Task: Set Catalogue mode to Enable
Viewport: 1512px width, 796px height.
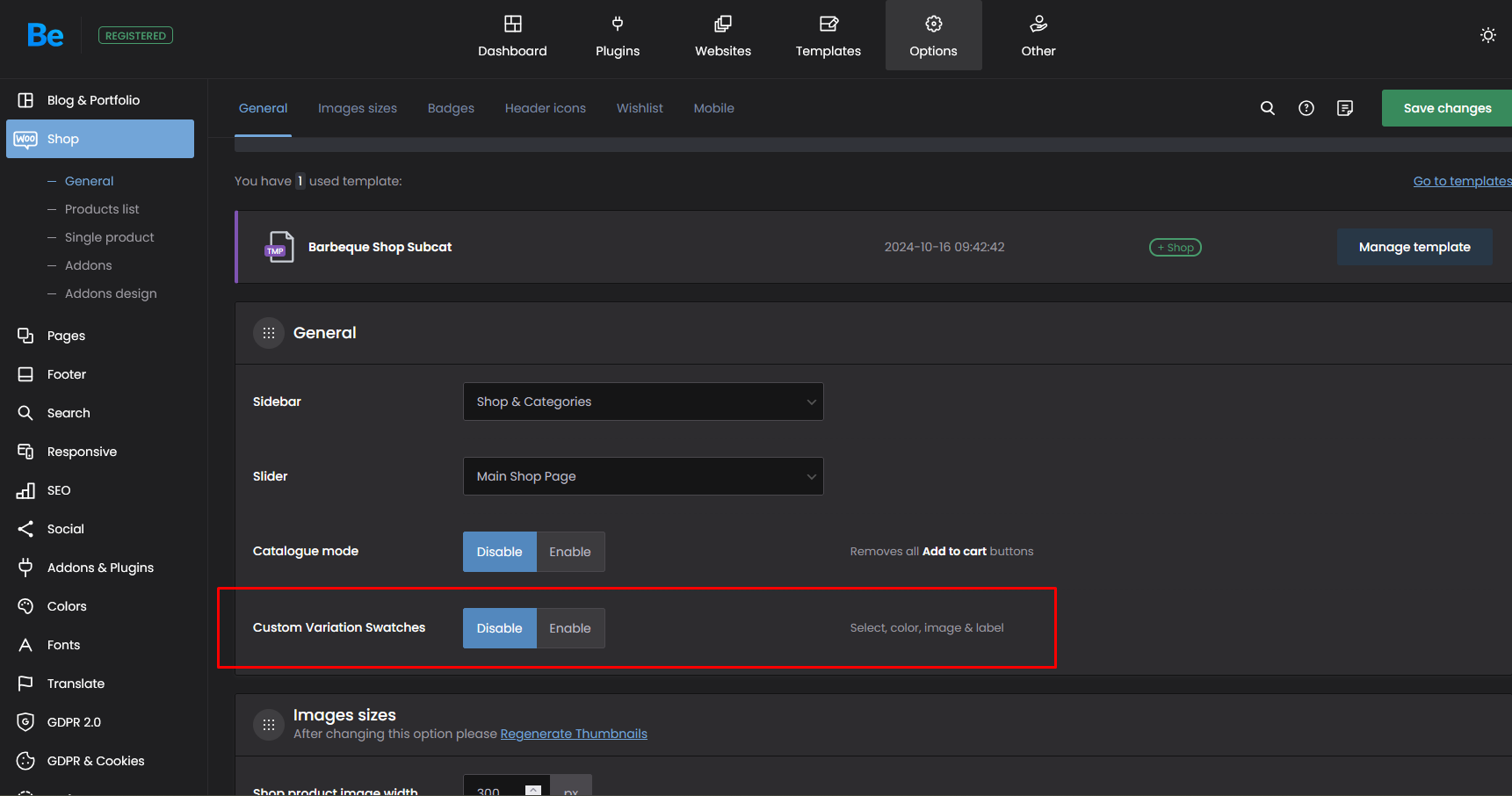Action: 570,552
